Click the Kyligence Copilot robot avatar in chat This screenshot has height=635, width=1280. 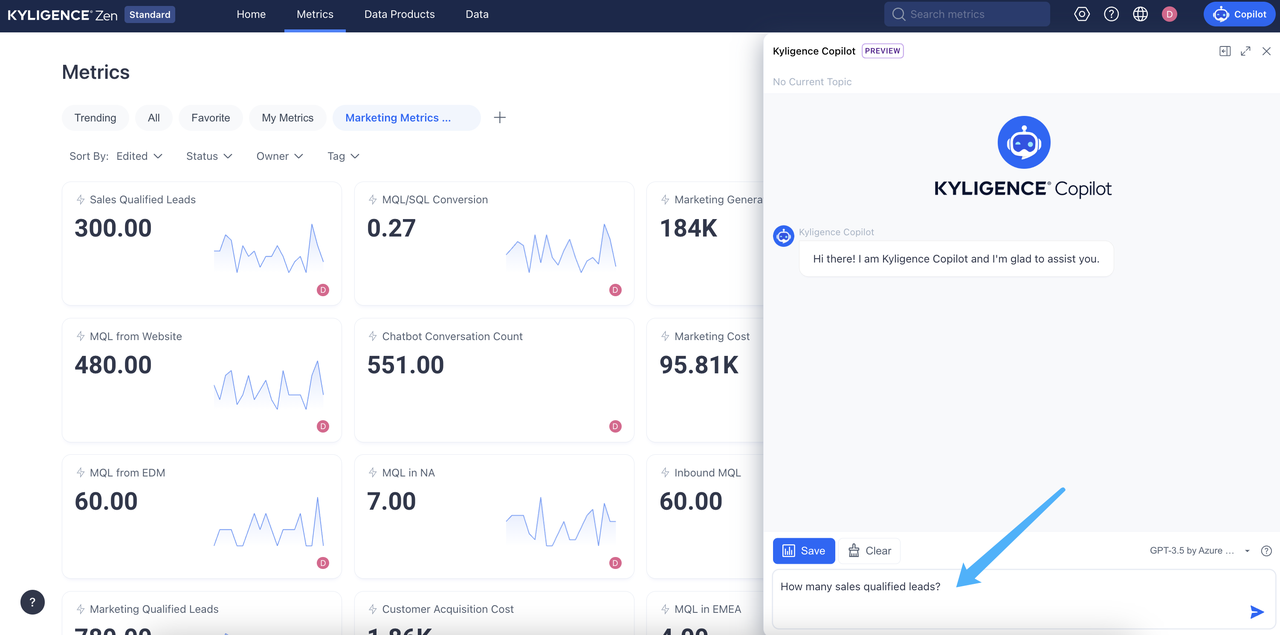(783, 236)
